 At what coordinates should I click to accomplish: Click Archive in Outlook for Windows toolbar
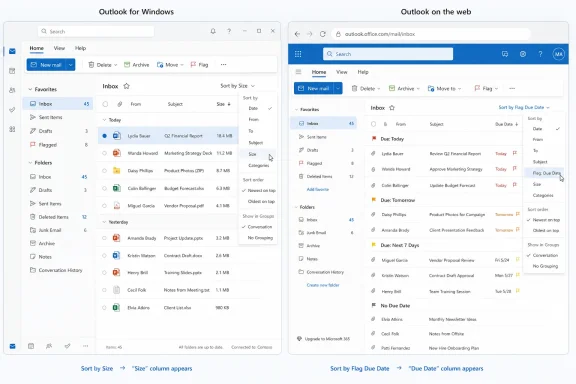pyautogui.click(x=137, y=65)
